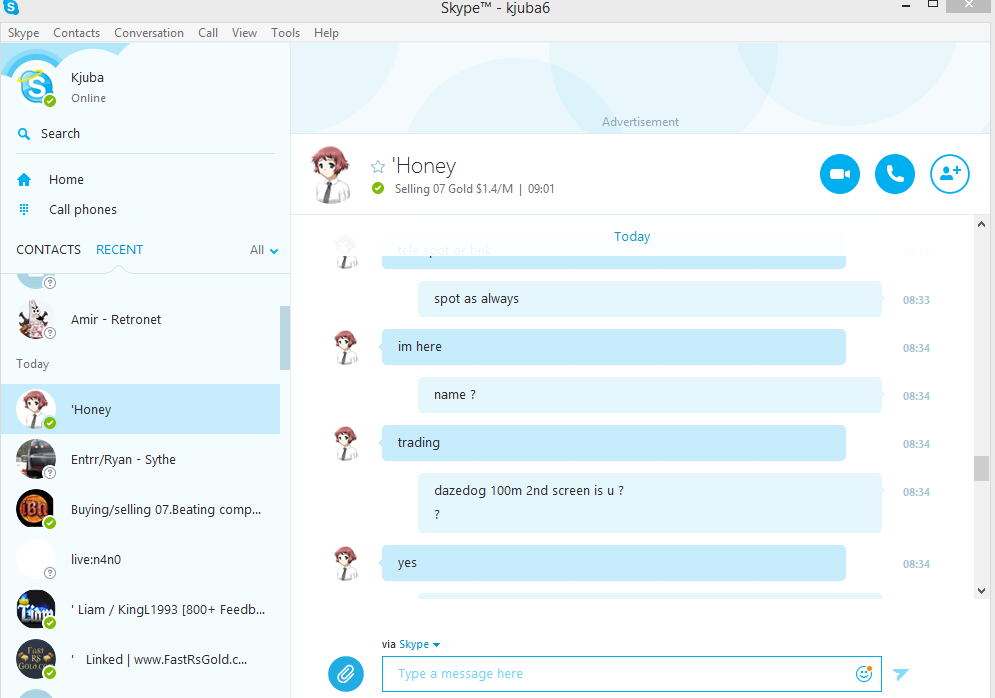Screen dimensions: 995x698
Task: Click the Type a message here box
Action: tap(631, 674)
